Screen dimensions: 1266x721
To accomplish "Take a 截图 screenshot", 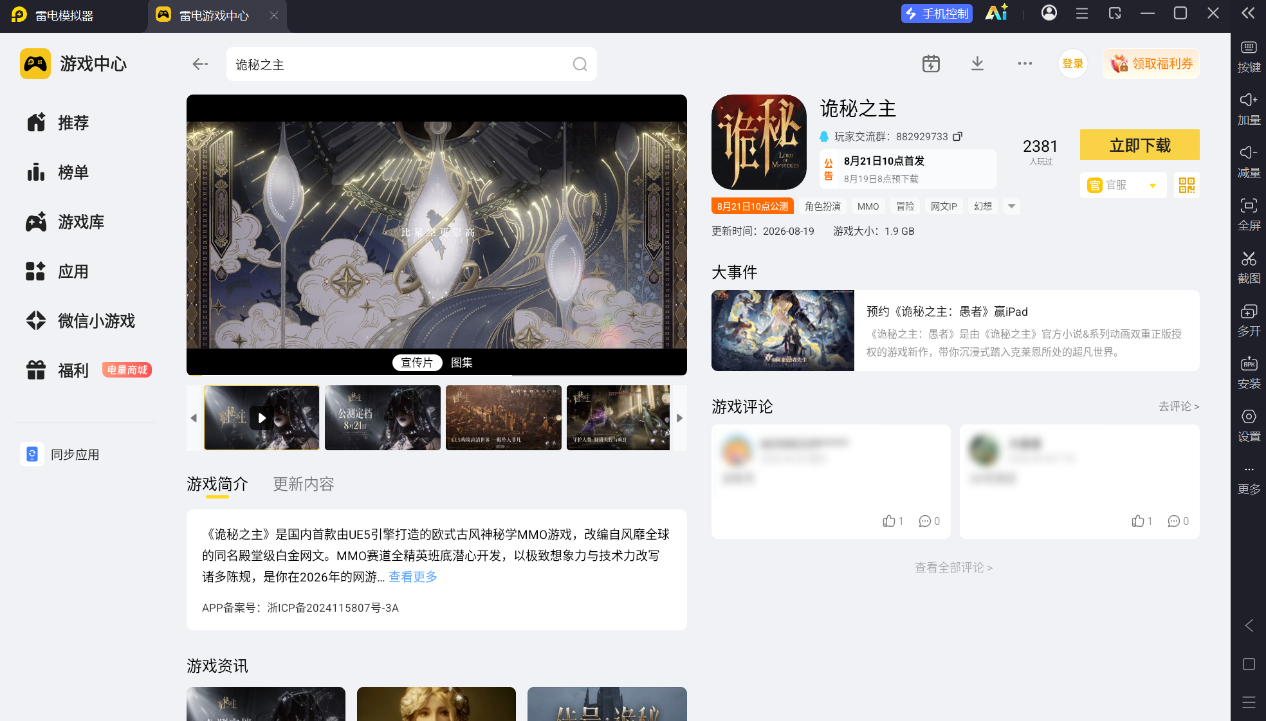I will point(1249,267).
